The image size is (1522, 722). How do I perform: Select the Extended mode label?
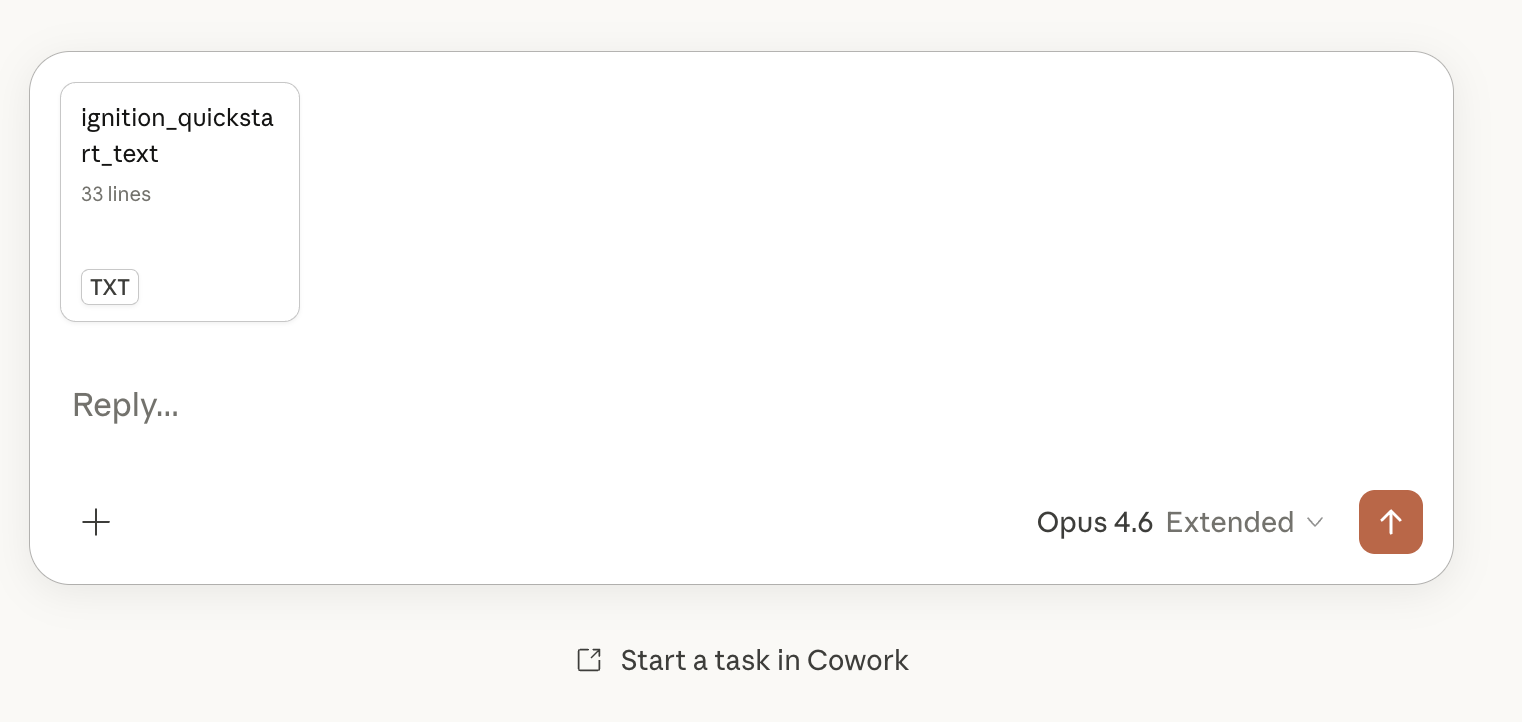[x=1230, y=522]
